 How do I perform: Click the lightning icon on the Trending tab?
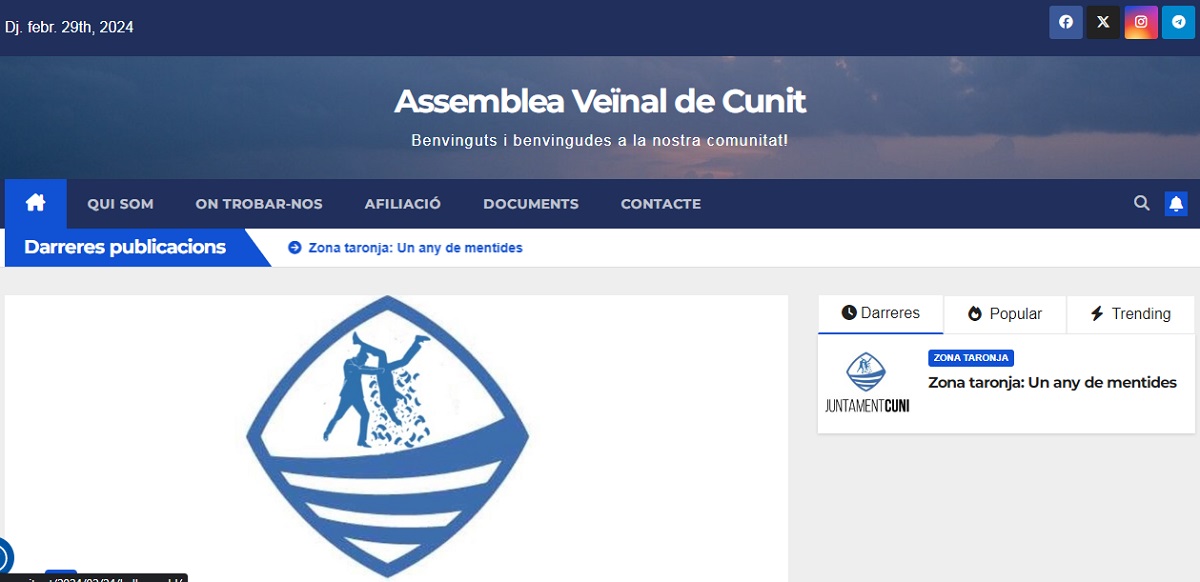click(x=1096, y=314)
